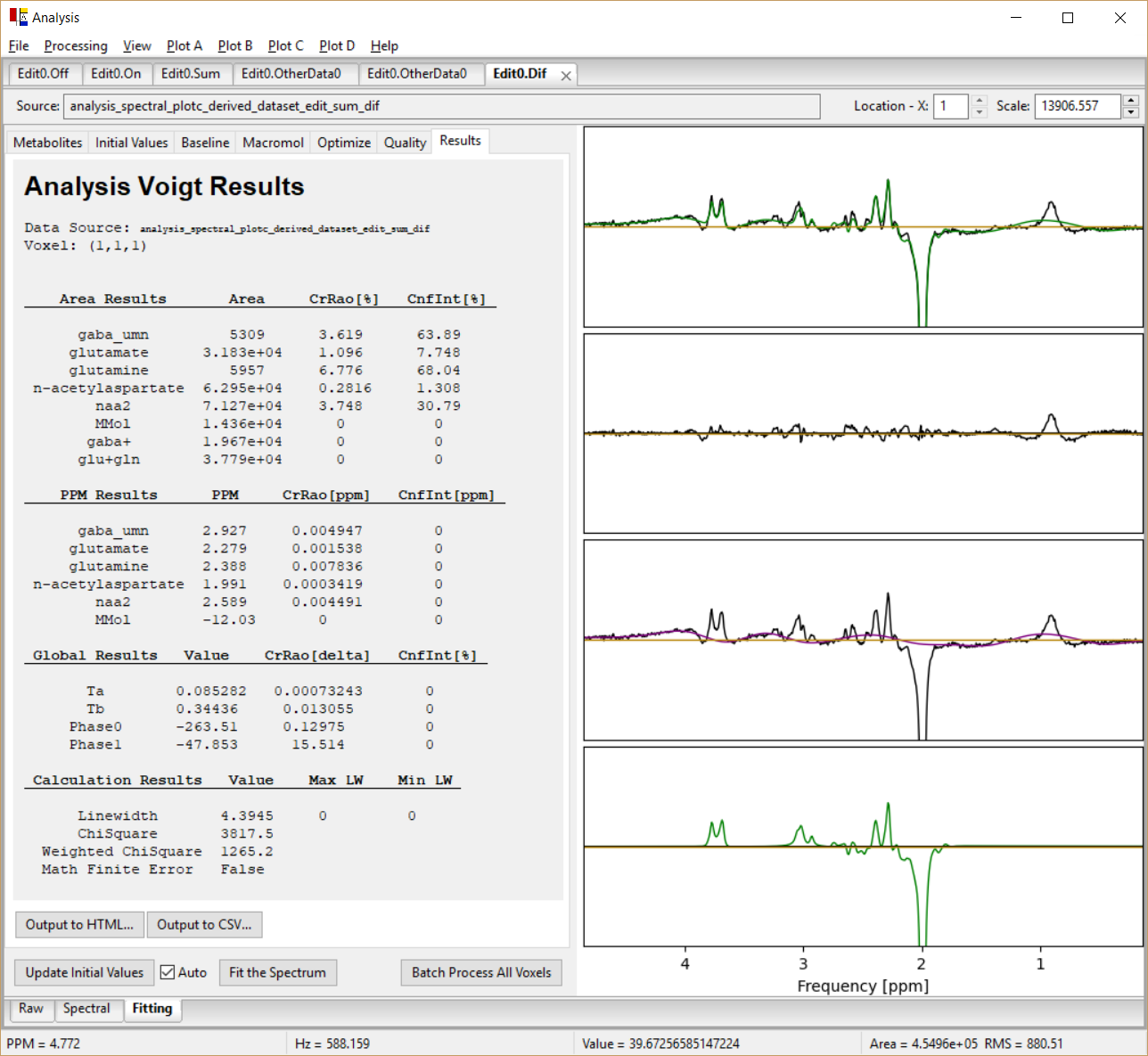The width and height of the screenshot is (1148, 1056).
Task: Switch to the Spectral view tab
Action: pos(87,1009)
